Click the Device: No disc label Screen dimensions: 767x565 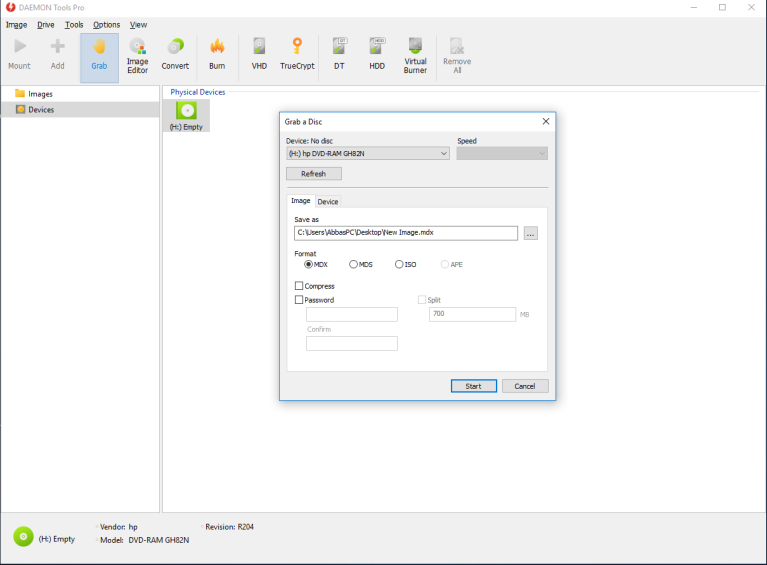pos(309,141)
